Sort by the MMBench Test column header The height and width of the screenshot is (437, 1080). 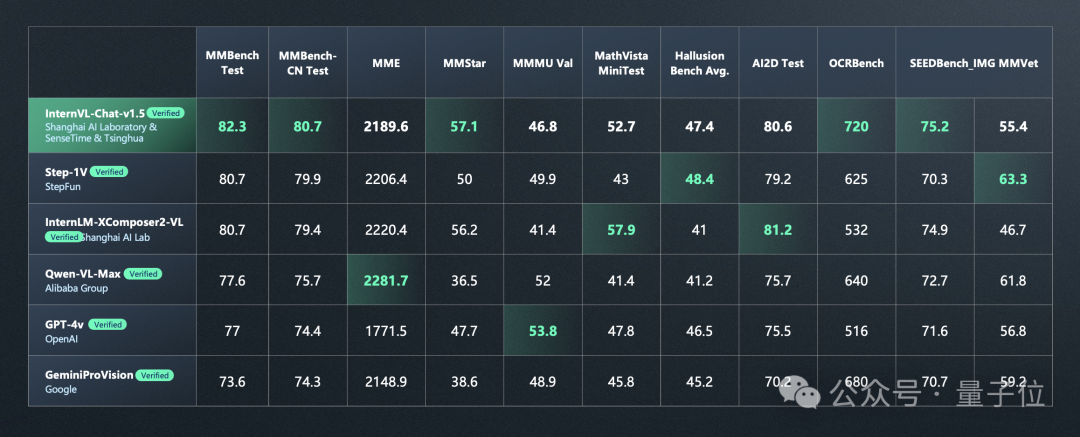click(231, 63)
